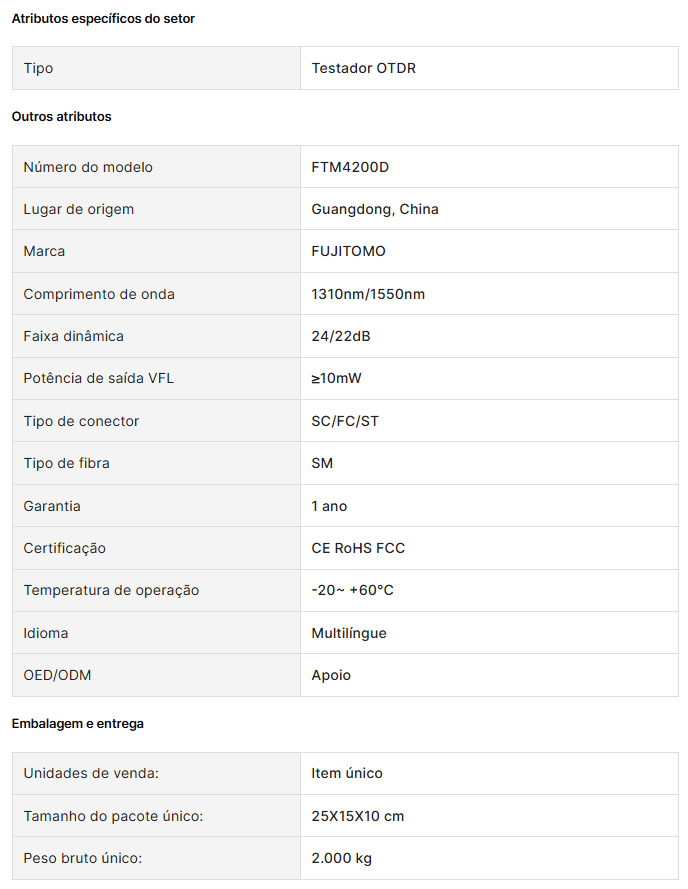Click the '24/22dB' dynamic range value
This screenshot has height=889, width=688.
coord(341,336)
